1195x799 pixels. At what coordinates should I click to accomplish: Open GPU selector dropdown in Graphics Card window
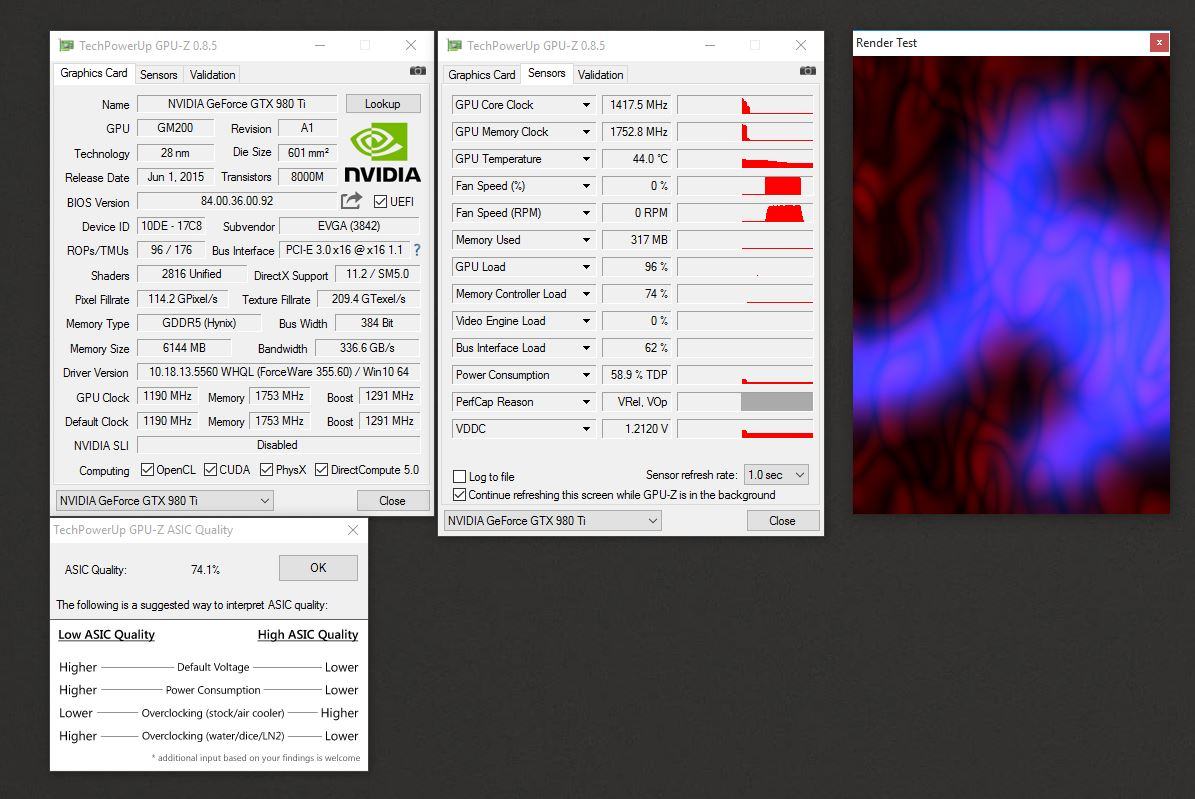pyautogui.click(x=165, y=501)
